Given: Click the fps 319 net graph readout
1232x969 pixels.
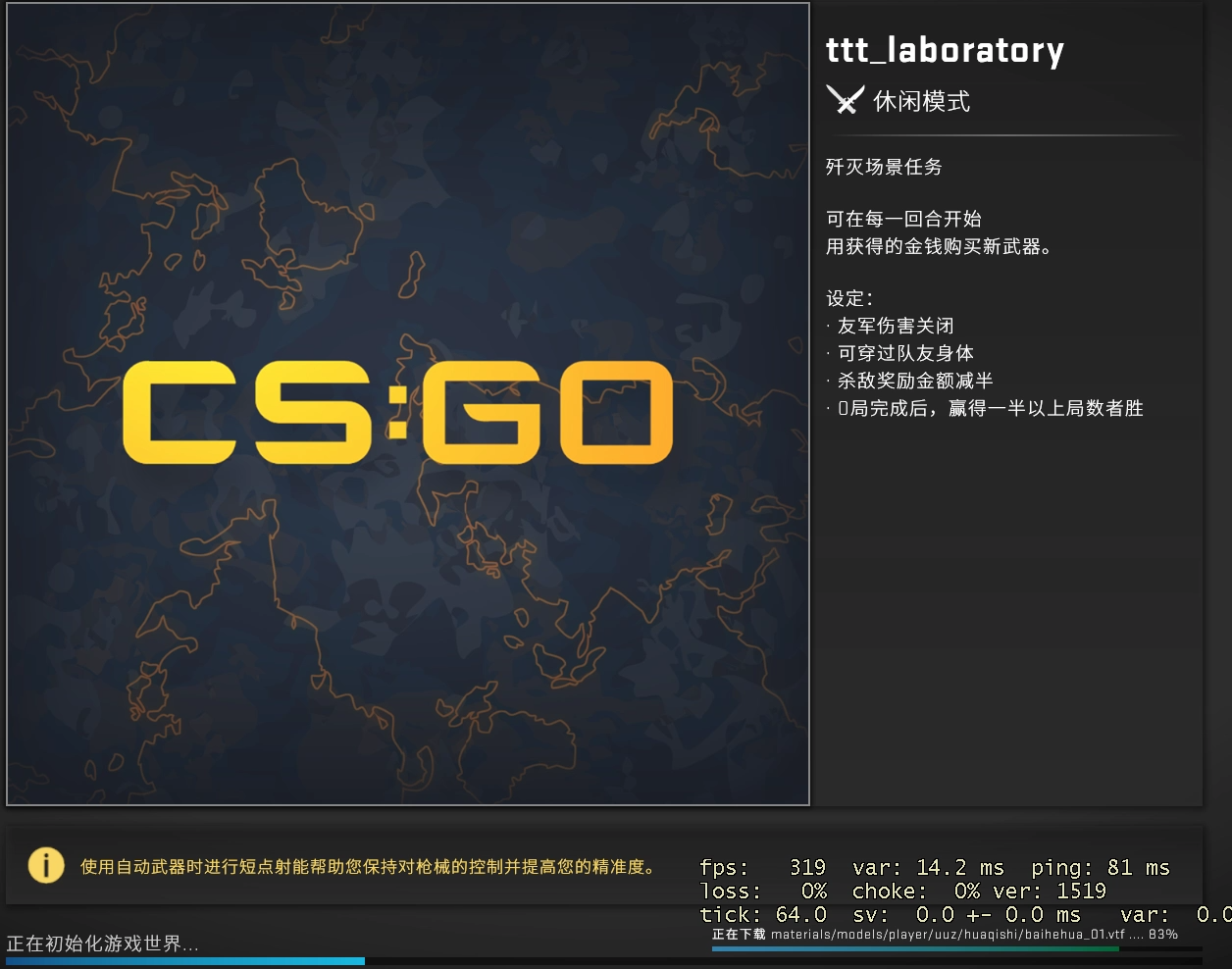Looking at the screenshot, I should [x=762, y=868].
